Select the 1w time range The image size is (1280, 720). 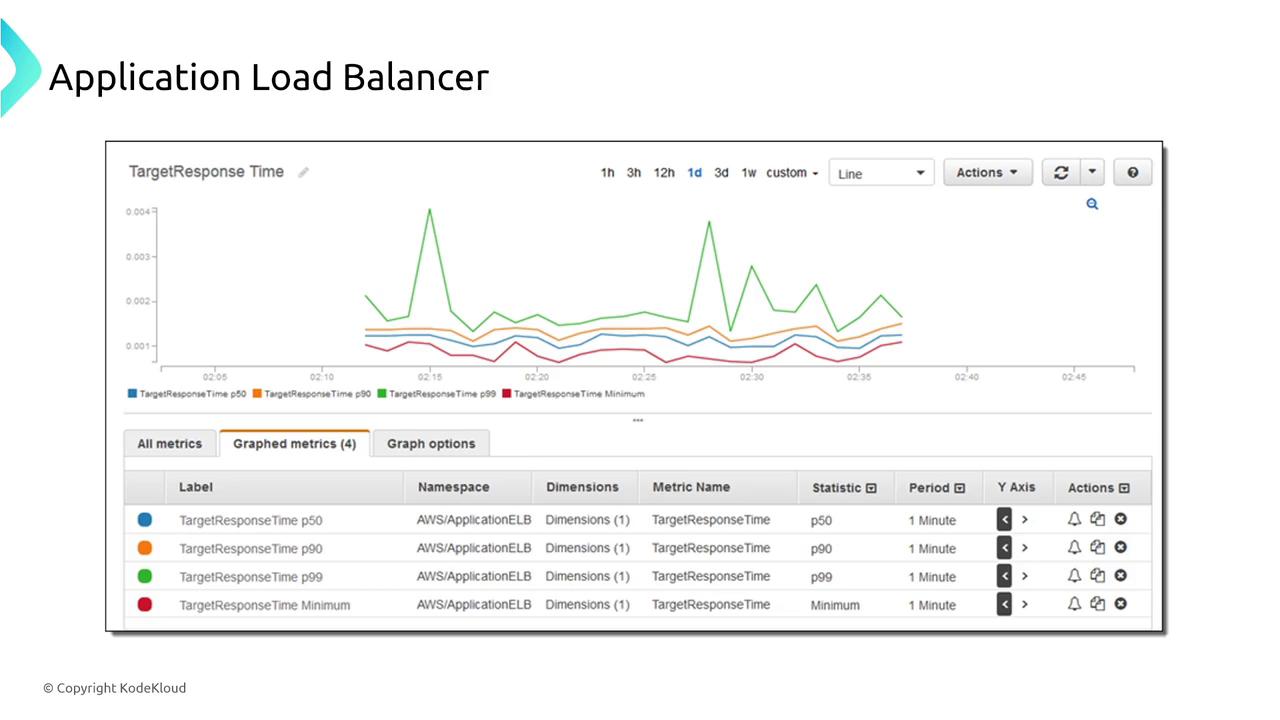pyautogui.click(x=748, y=173)
